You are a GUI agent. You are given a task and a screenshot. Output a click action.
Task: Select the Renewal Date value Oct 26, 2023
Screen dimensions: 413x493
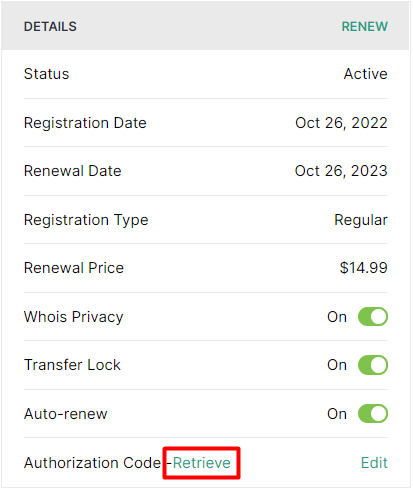341,171
